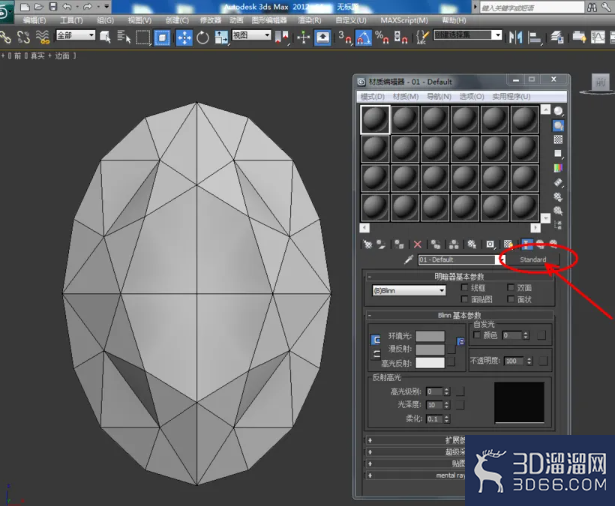The width and height of the screenshot is (615, 506).
Task: Choose the rectangular selection region tool
Action: pos(143,38)
